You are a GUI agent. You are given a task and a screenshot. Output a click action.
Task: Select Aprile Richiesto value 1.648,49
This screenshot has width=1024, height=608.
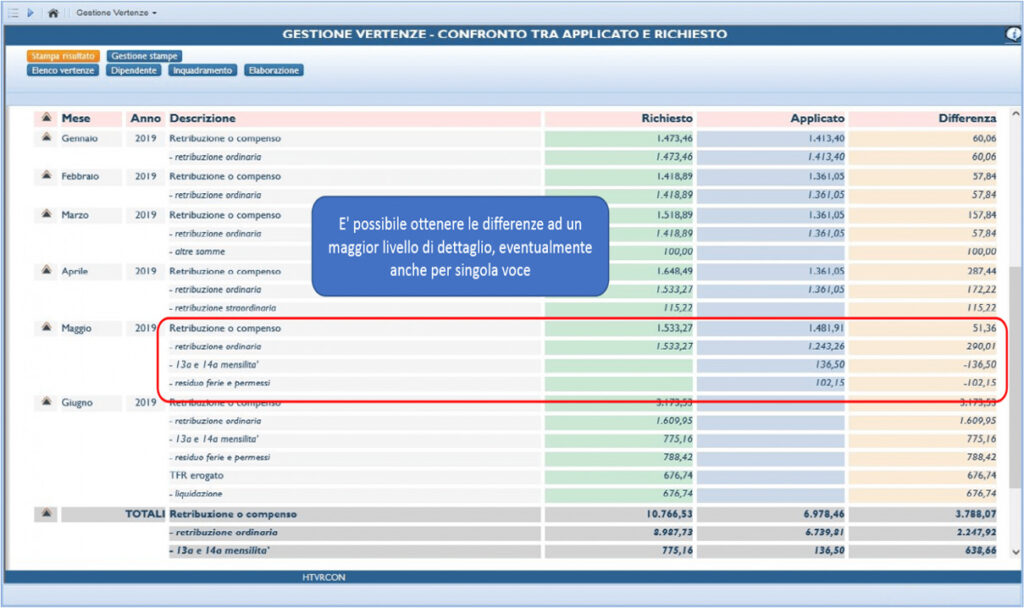point(674,271)
